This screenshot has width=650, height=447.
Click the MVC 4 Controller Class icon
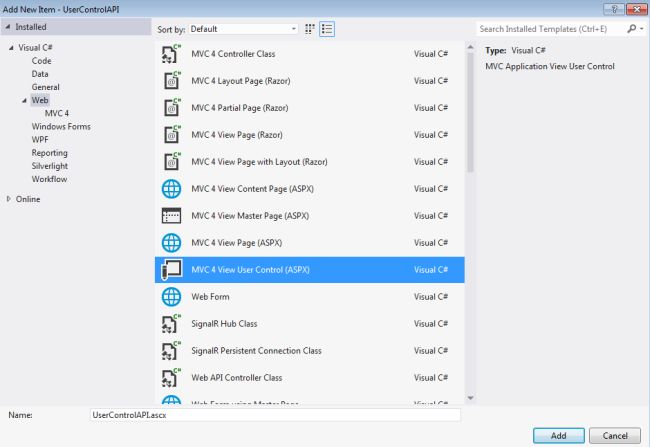171,54
